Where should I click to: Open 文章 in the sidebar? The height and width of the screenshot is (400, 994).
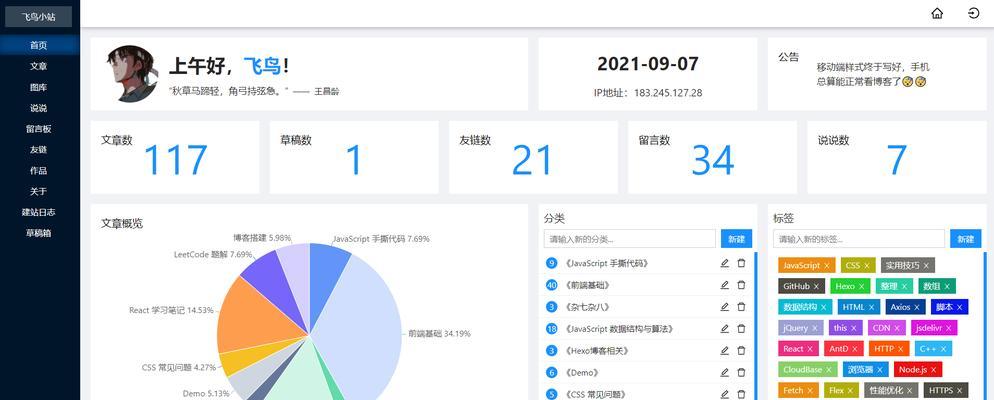(x=39, y=66)
